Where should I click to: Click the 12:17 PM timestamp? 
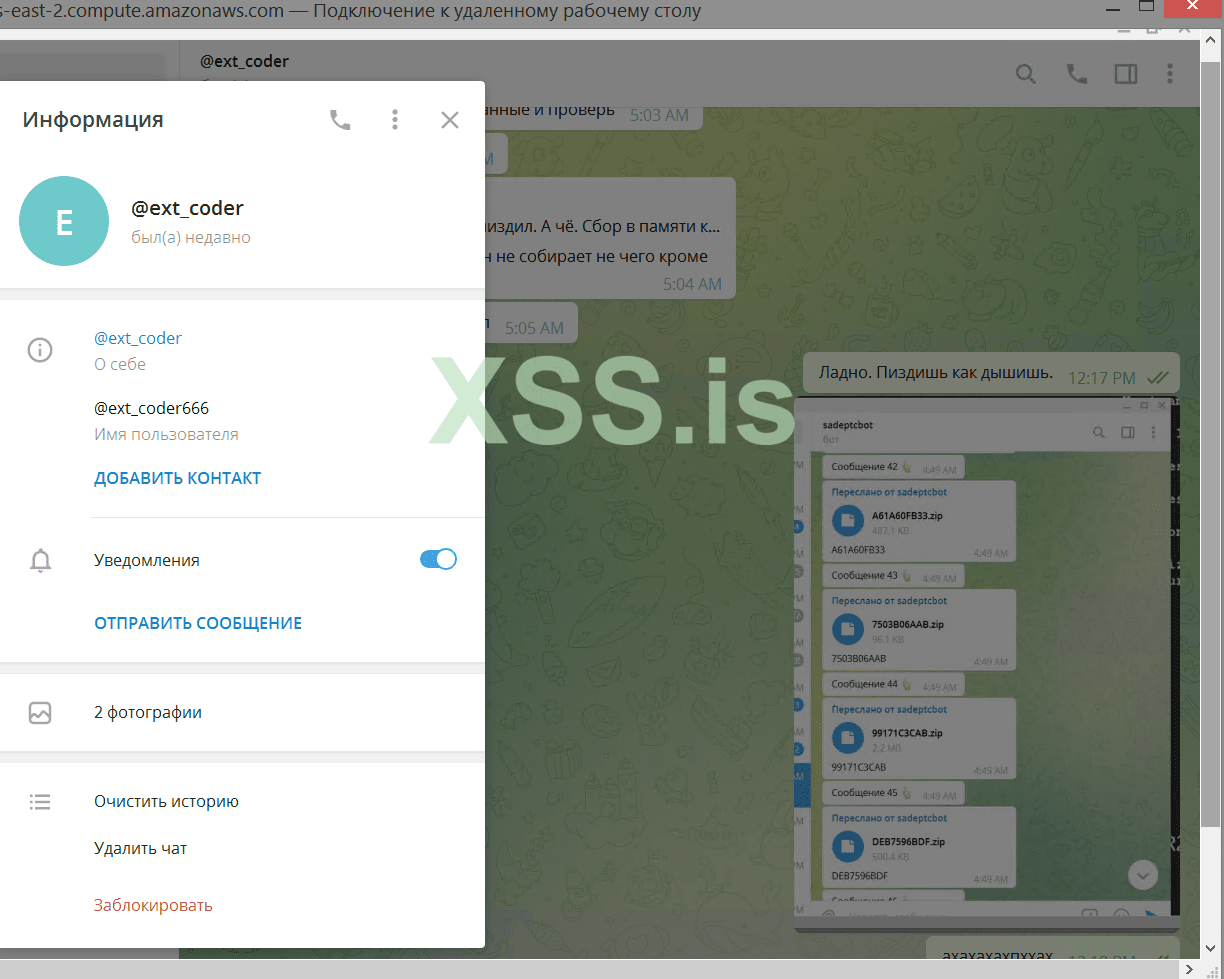point(1102,378)
